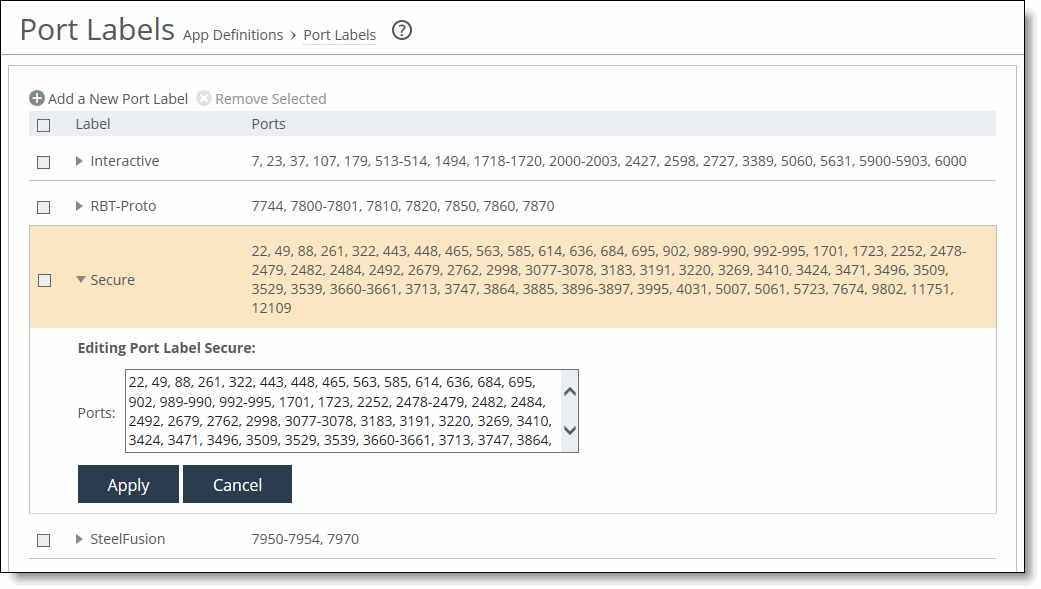The height and width of the screenshot is (589, 1041).
Task: Click the circled X Remove Selected icon
Action: point(203,98)
